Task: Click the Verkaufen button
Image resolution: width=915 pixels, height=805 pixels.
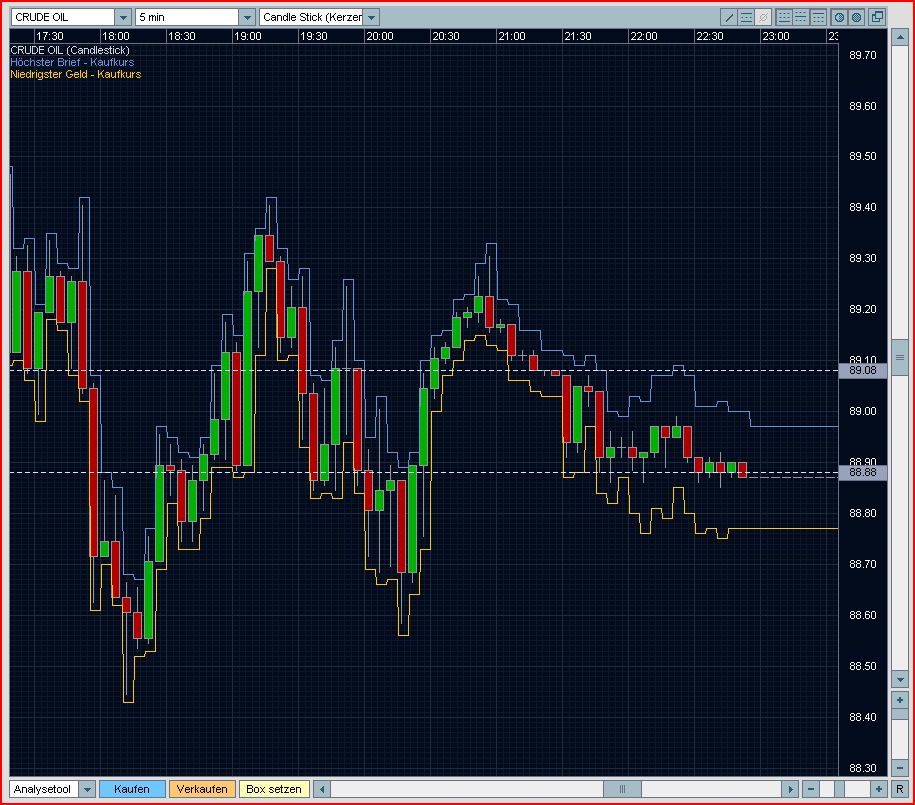Action: 202,789
